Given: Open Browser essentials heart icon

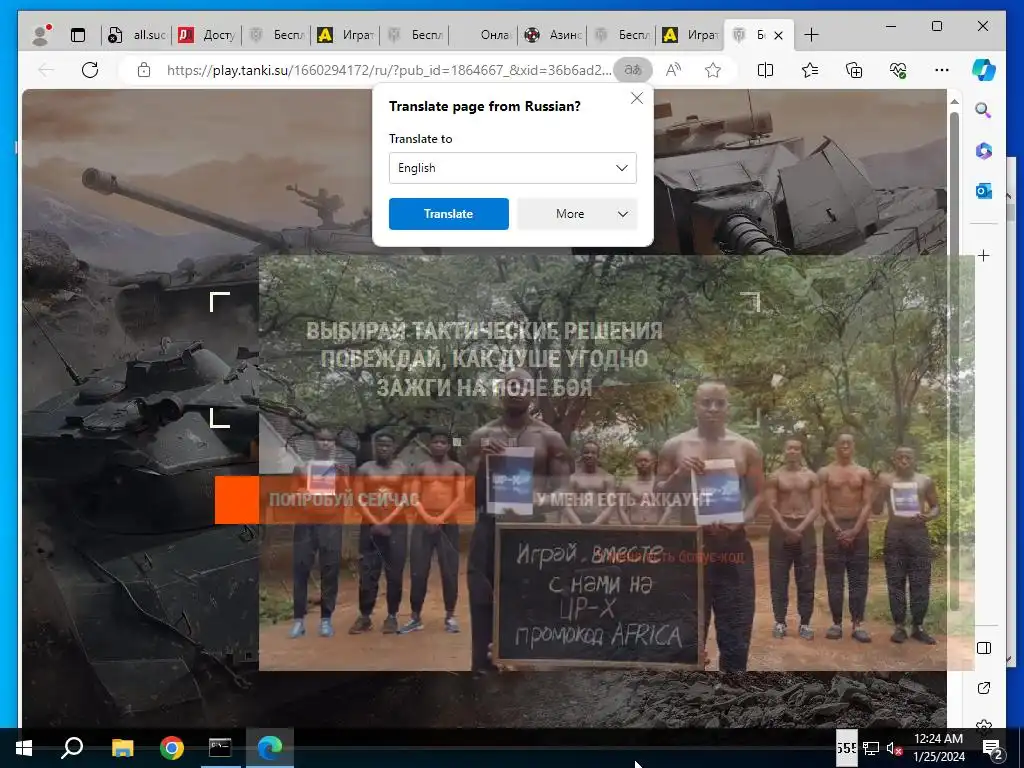Looking at the screenshot, I should [x=897, y=70].
